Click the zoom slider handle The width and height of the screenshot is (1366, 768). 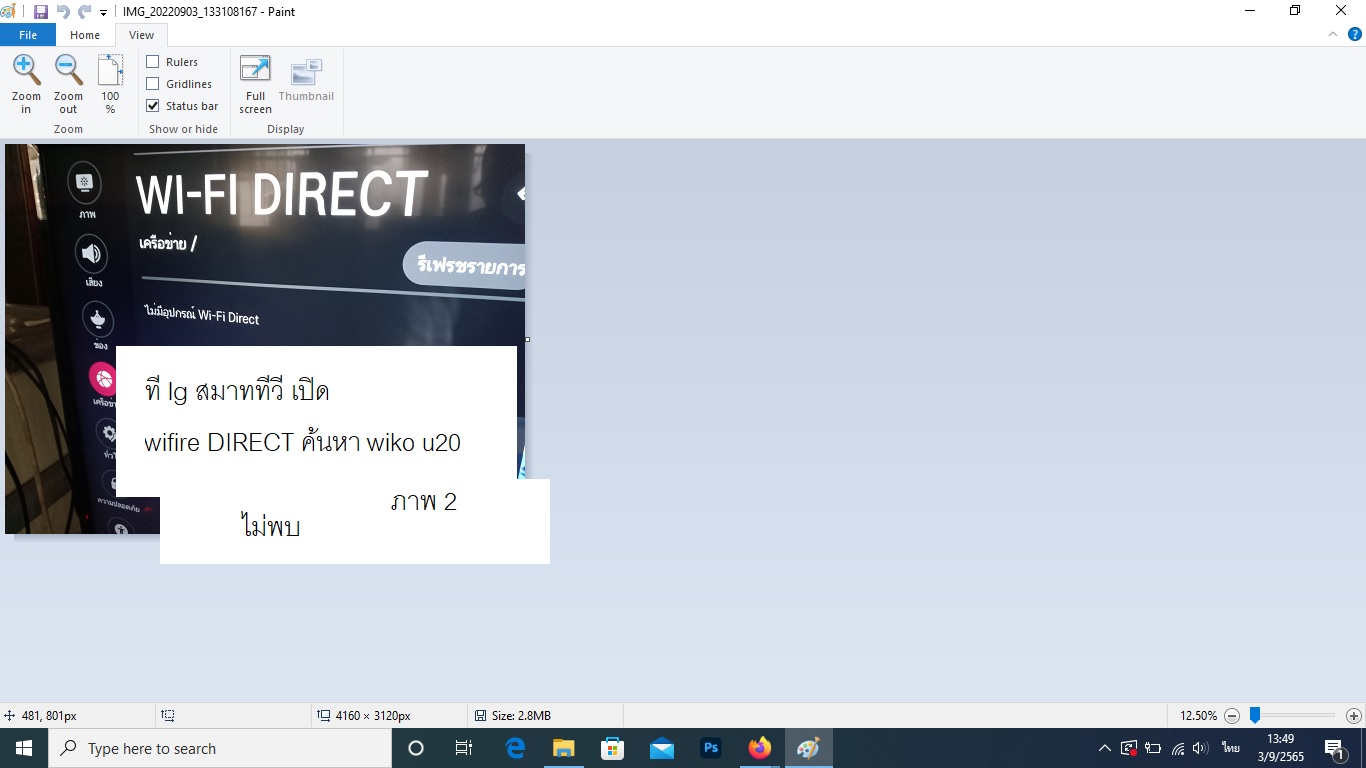1255,716
